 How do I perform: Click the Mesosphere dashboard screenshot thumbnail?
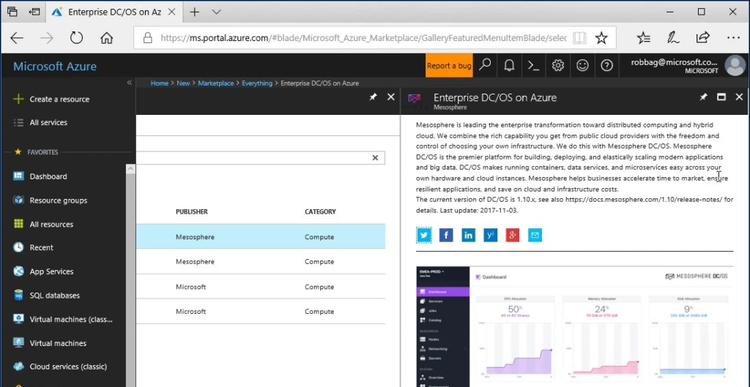pos(574,327)
